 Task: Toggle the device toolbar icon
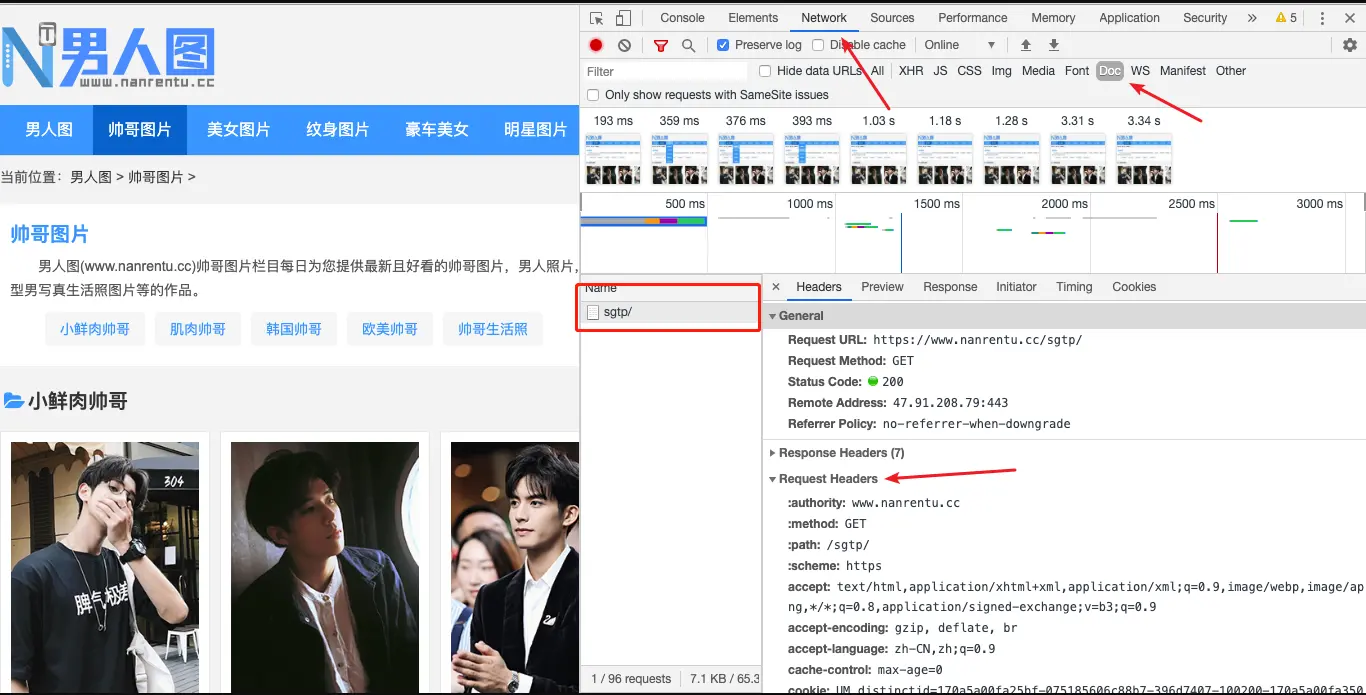tap(623, 18)
